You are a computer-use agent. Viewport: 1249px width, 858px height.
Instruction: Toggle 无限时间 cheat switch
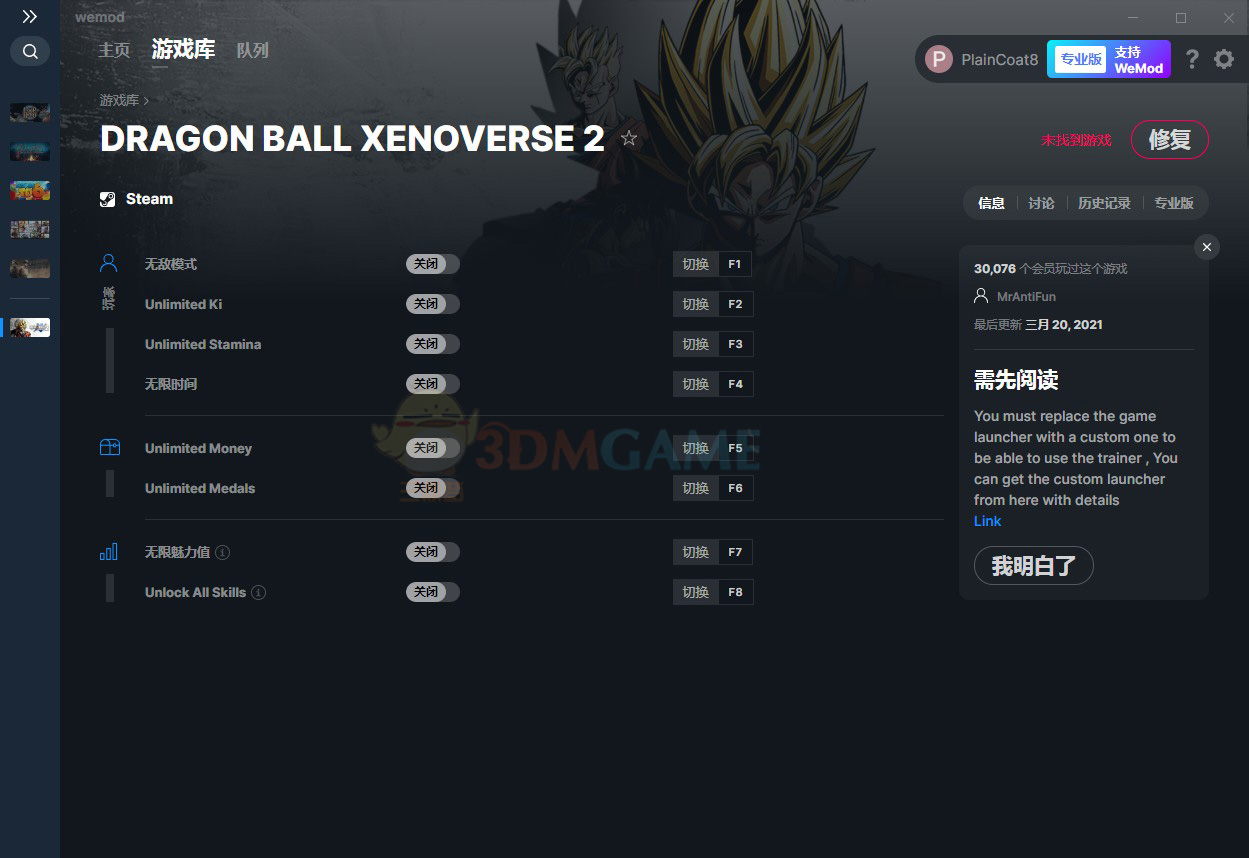tap(433, 384)
